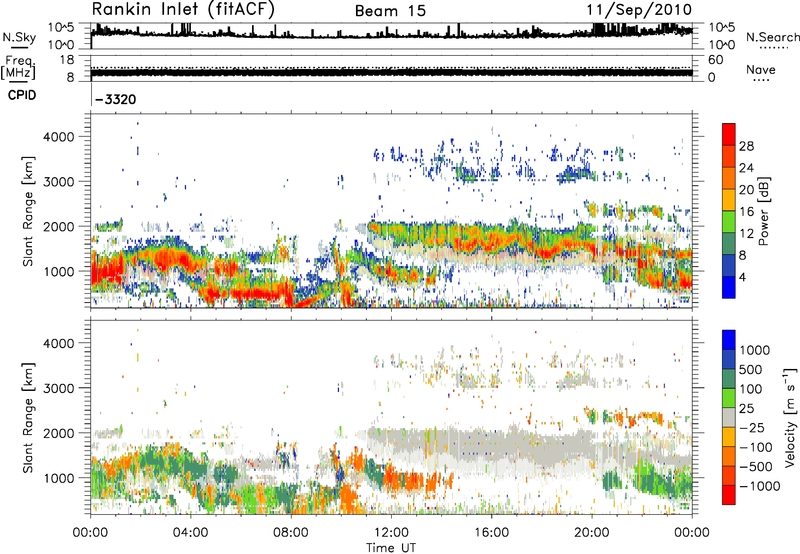
Task: Click the '04:00' time axis tick label
Action: pyautogui.click(x=191, y=533)
